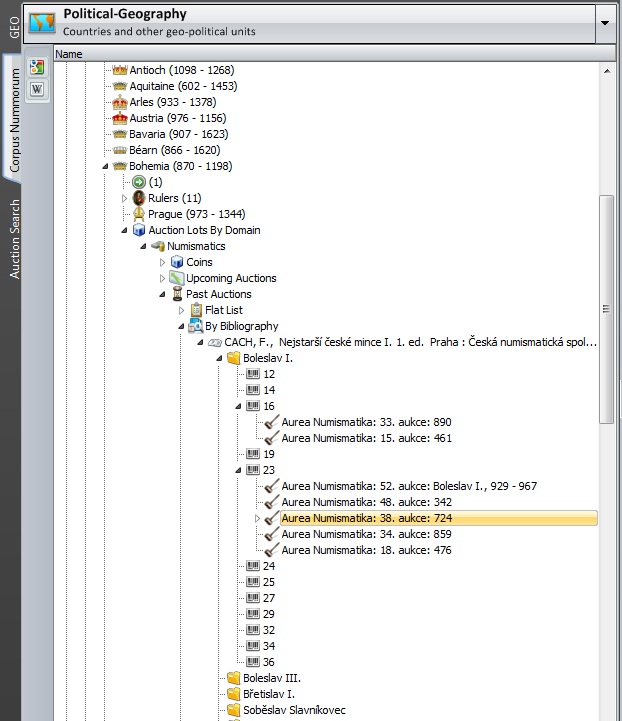Select catalog number 24
622x721 pixels.
tap(269, 566)
